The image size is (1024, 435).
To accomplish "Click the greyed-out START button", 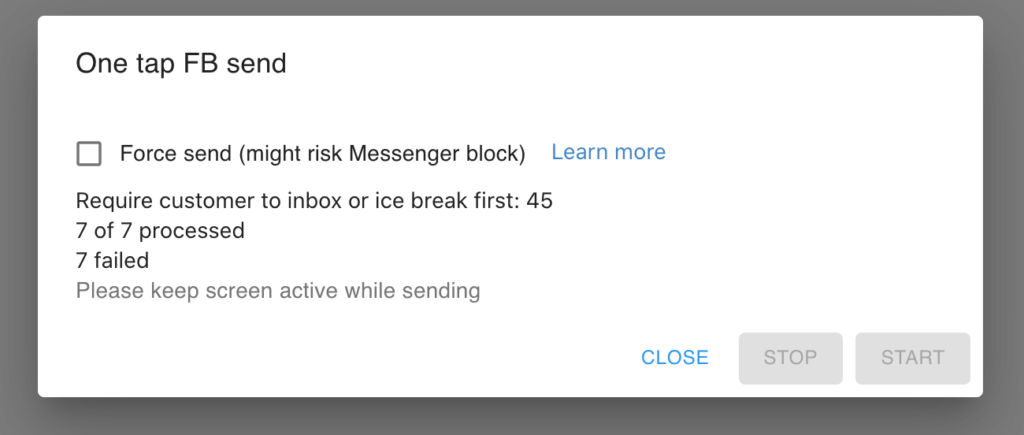I will point(912,358).
